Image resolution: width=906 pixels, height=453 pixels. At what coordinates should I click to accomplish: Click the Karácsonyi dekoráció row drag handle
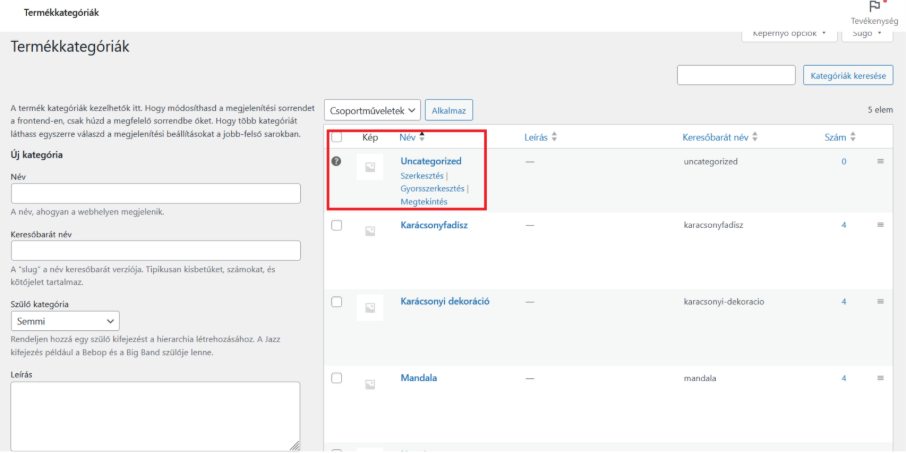click(x=880, y=301)
